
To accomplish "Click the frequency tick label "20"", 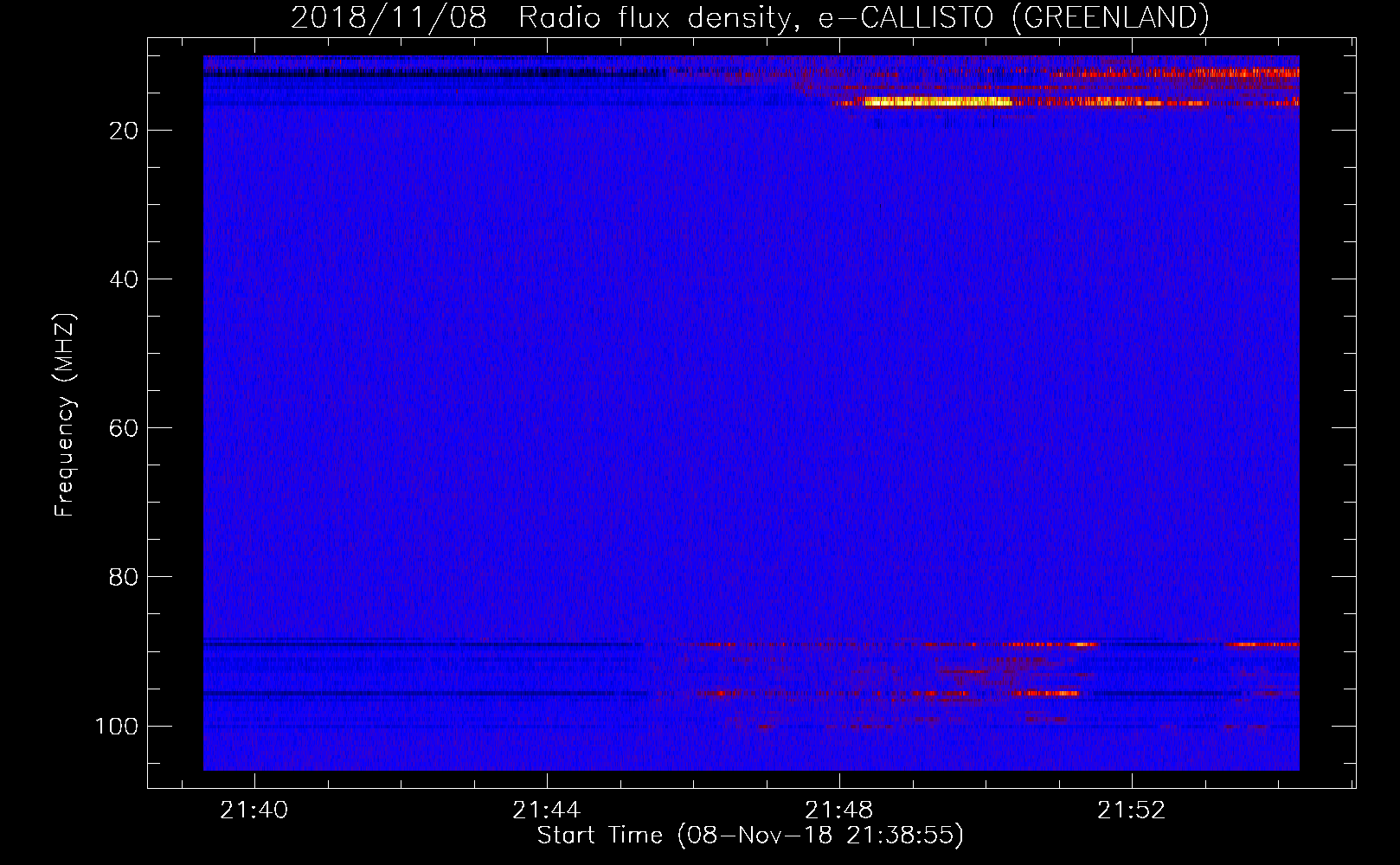I will (x=124, y=131).
